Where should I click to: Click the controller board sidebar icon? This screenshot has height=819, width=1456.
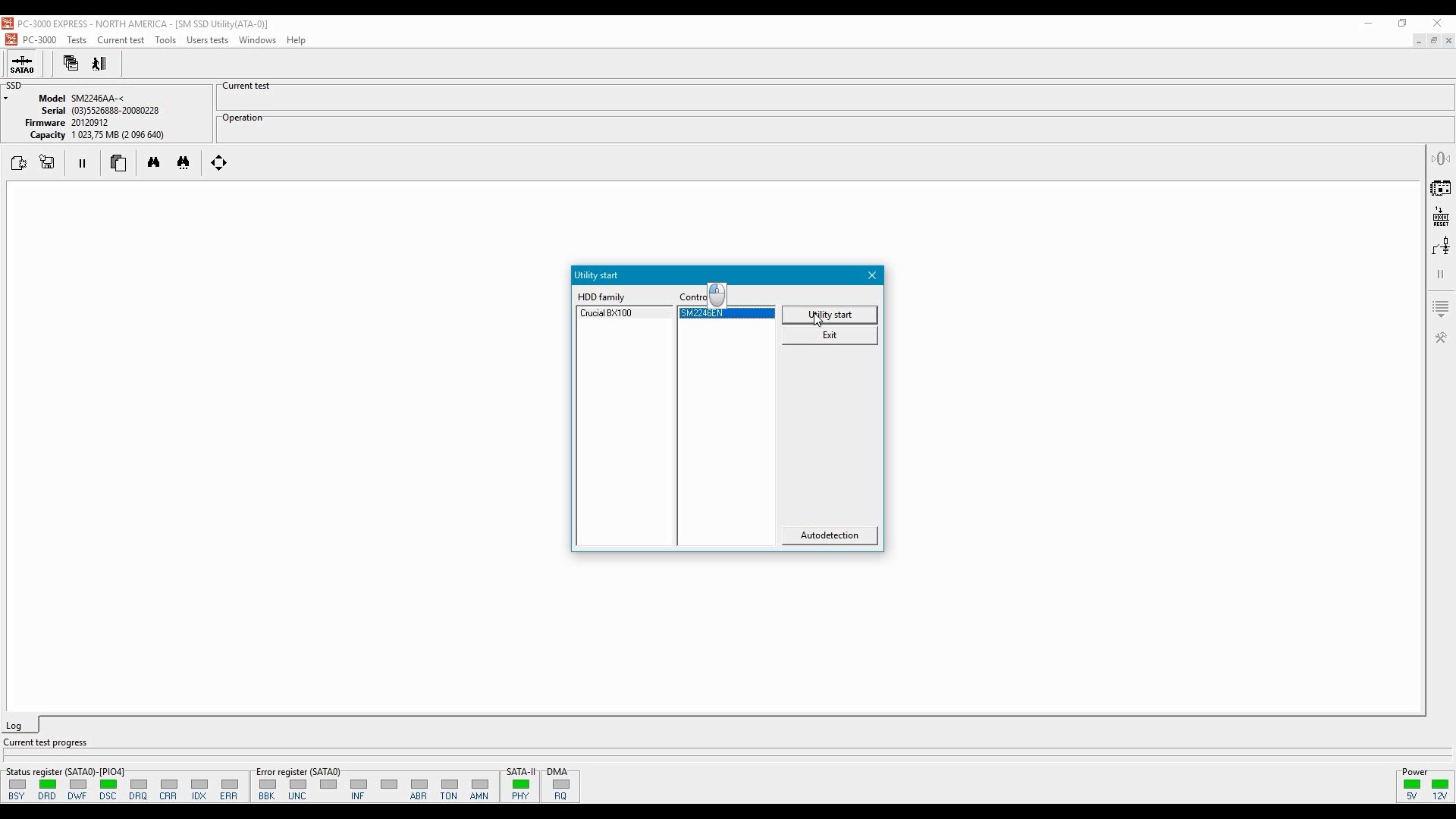click(x=1441, y=188)
